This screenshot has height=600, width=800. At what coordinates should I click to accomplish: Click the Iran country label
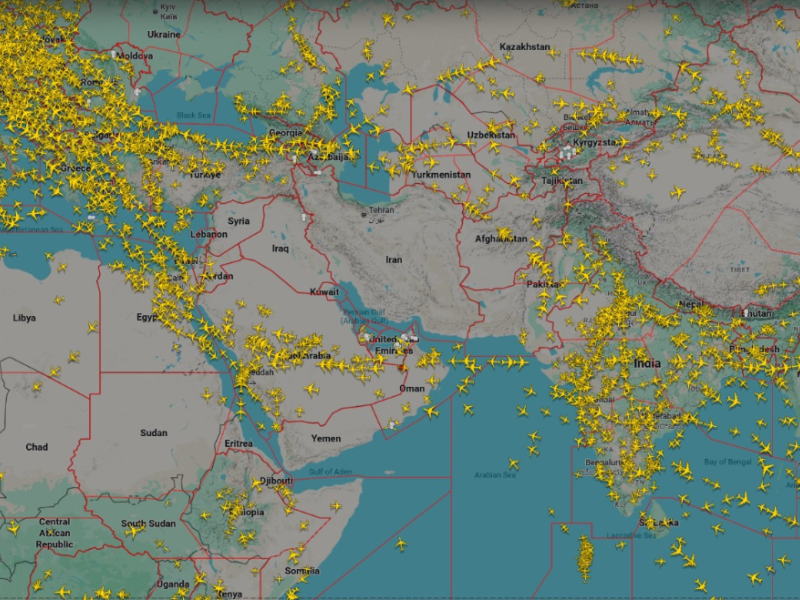tap(394, 260)
